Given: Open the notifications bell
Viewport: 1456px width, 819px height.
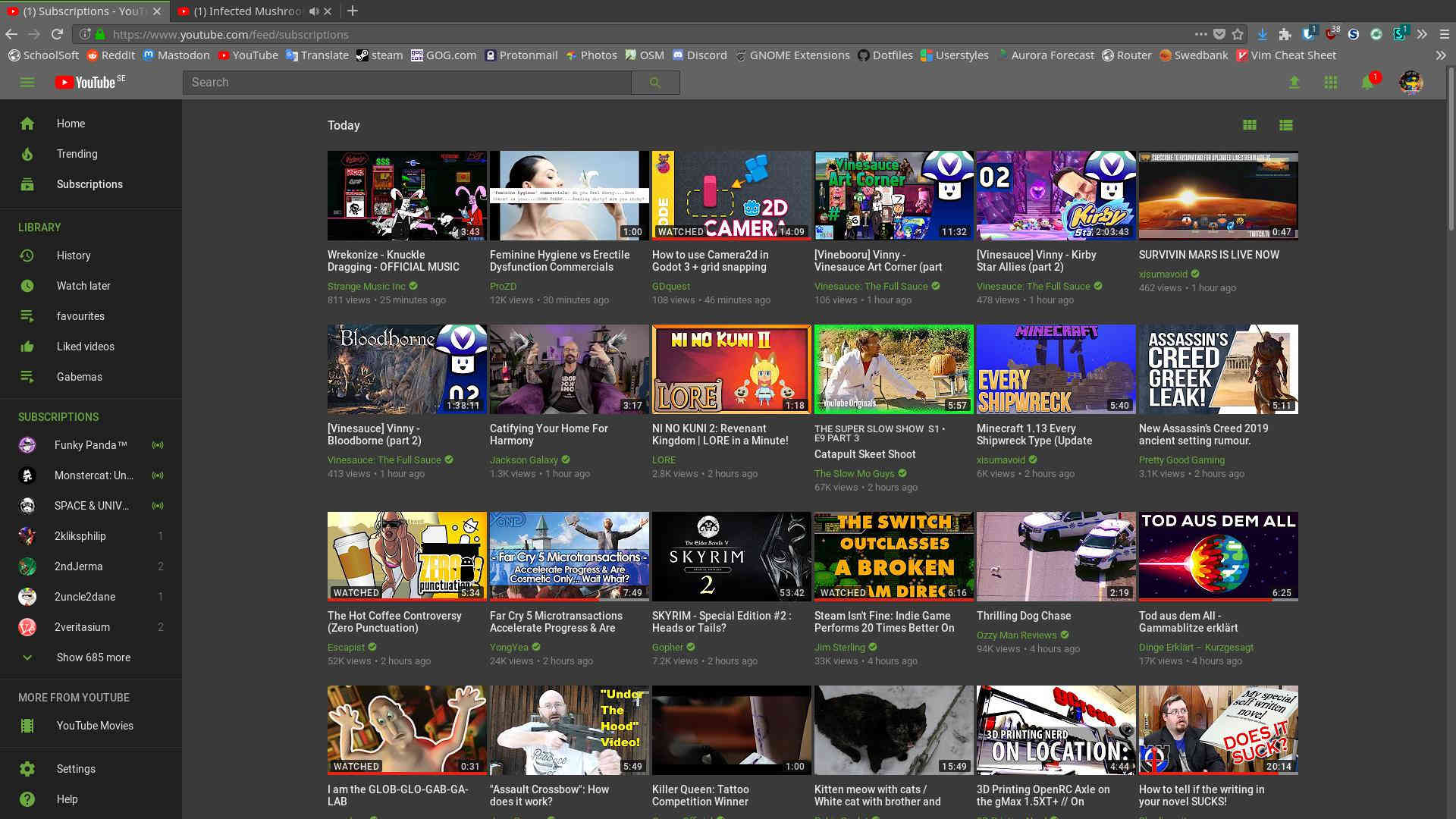Looking at the screenshot, I should tap(1369, 82).
